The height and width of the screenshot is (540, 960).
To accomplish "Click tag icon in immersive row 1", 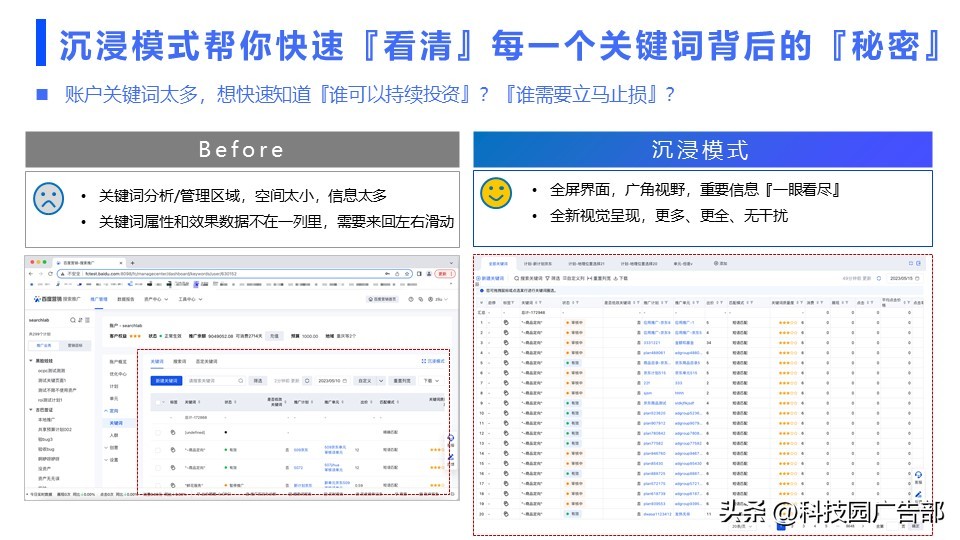I will pyautogui.click(x=506, y=322).
